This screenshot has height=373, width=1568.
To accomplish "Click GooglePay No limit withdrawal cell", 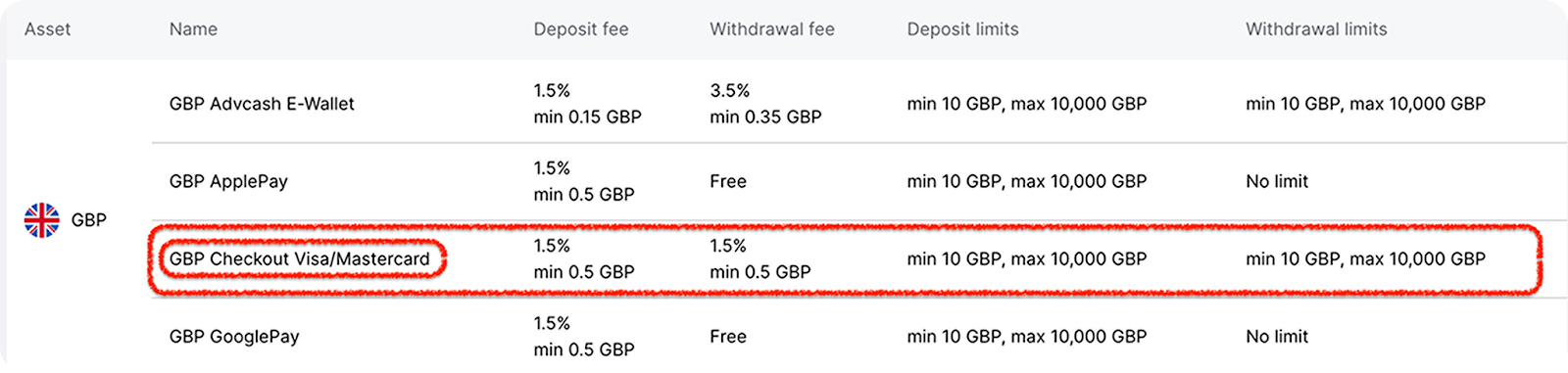I will click(1277, 337).
